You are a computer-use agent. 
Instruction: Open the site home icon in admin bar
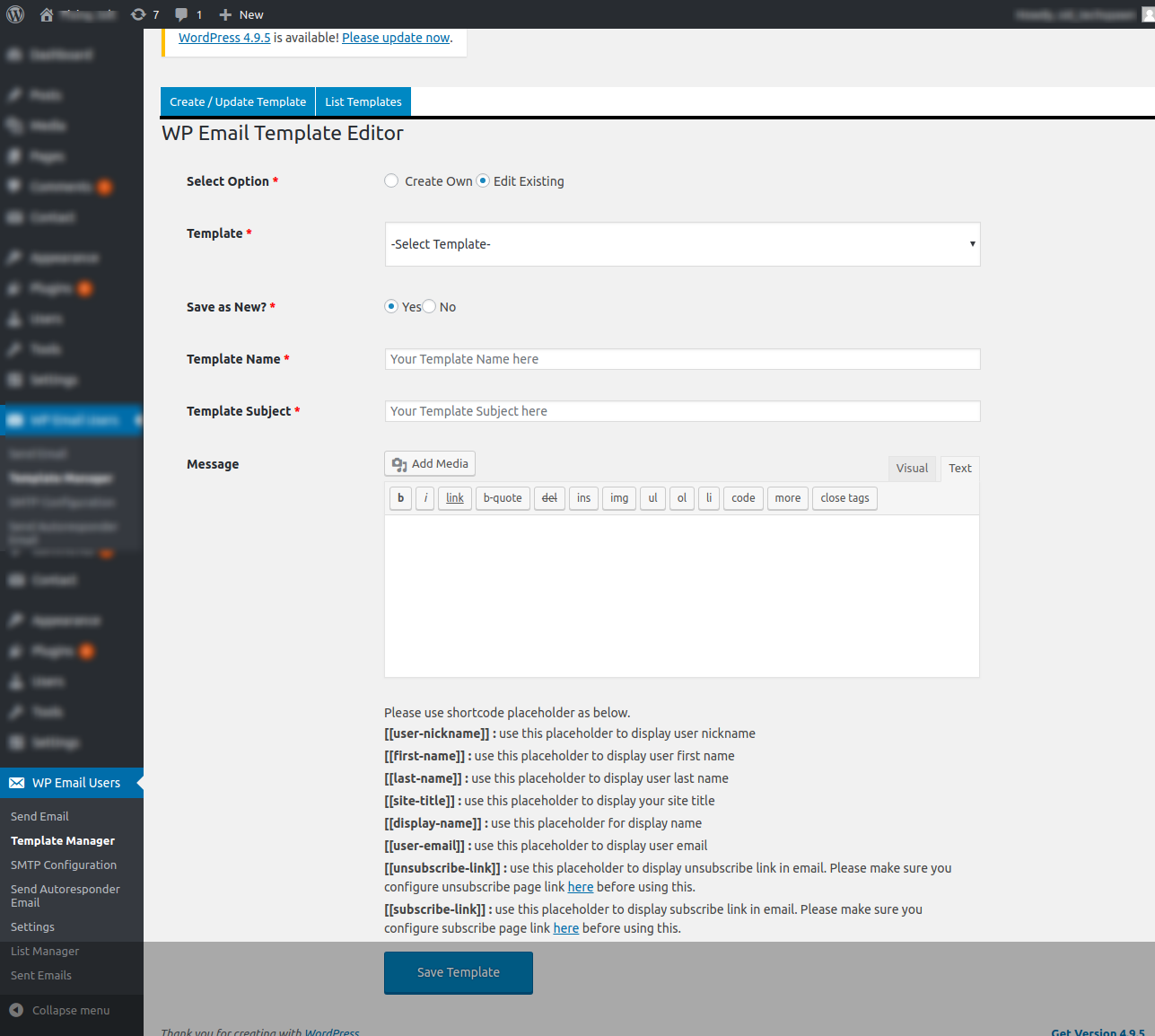tap(47, 14)
